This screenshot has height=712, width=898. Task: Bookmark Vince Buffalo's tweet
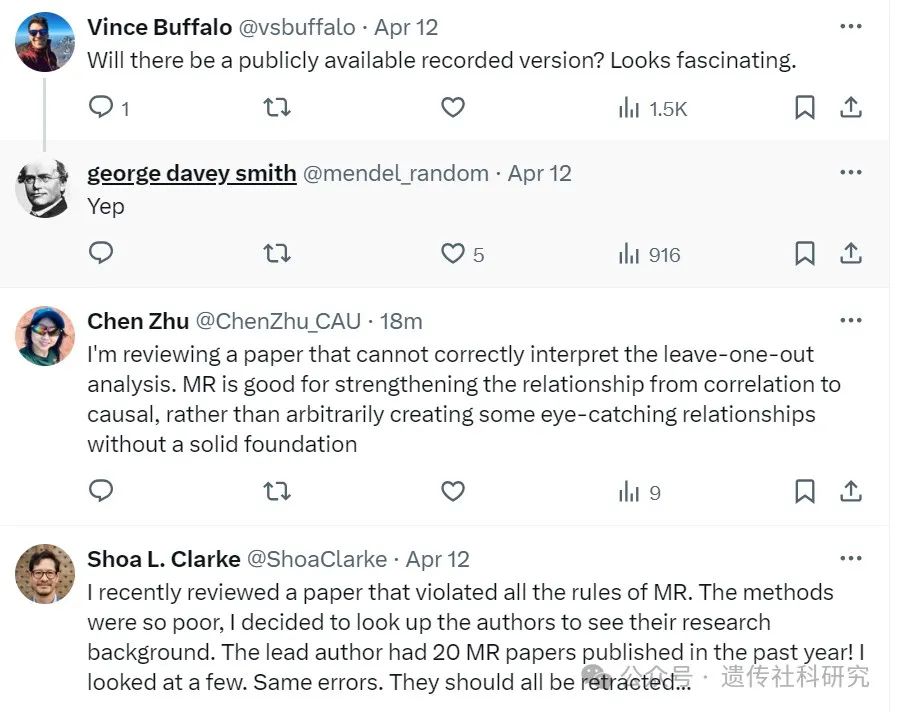[804, 107]
